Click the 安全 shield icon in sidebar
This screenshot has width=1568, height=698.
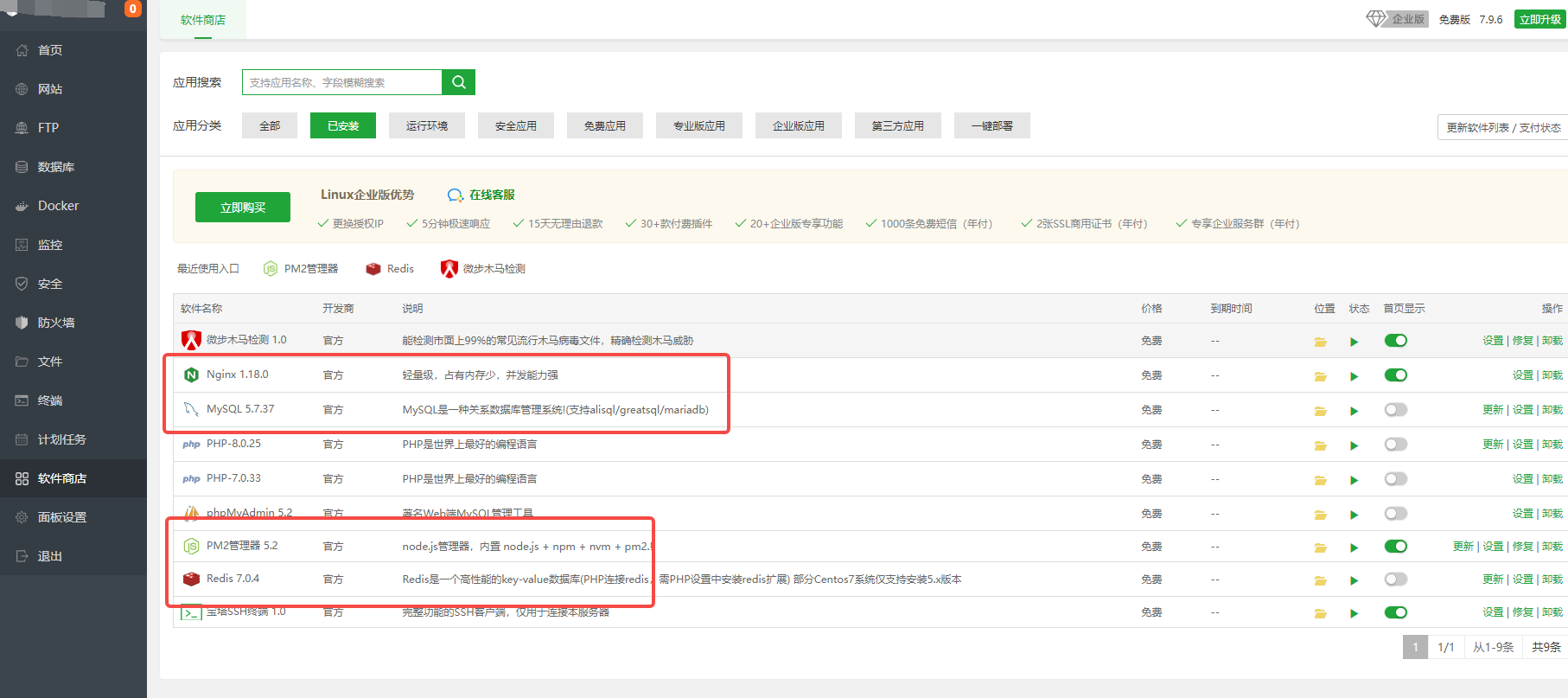click(x=22, y=284)
